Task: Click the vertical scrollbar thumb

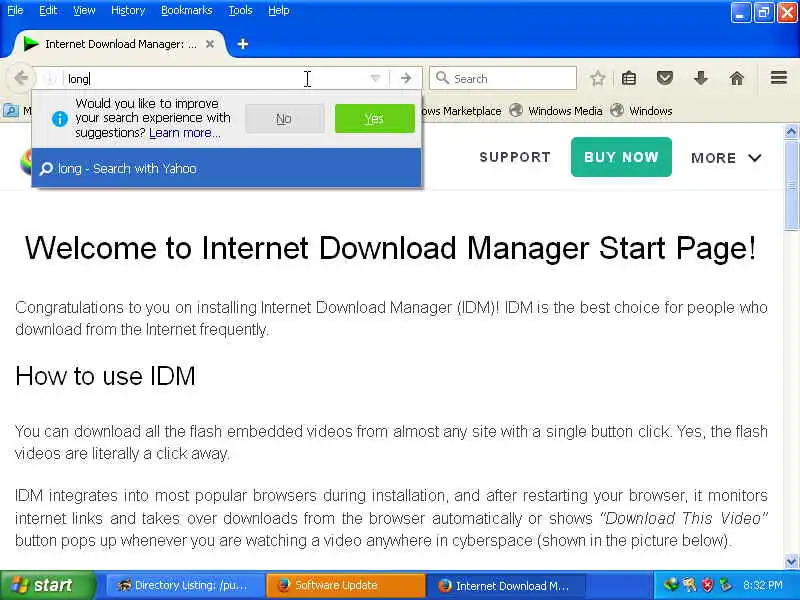Action: pyautogui.click(x=791, y=185)
